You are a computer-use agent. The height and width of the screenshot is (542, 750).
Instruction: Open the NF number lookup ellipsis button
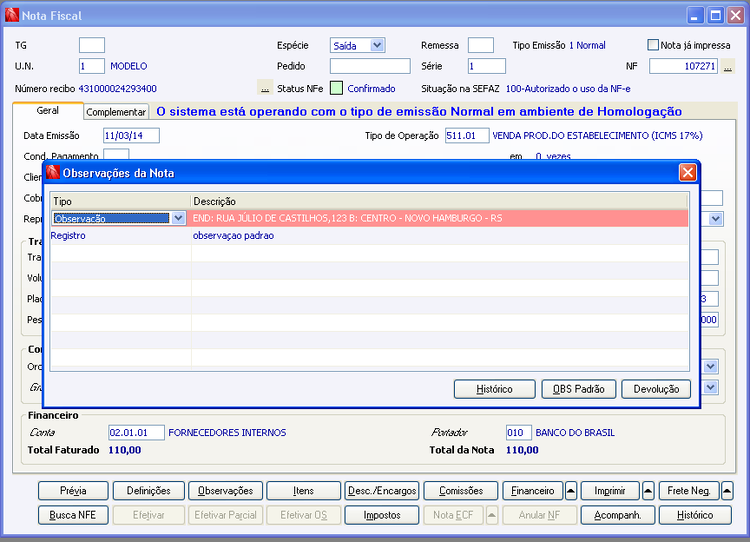click(728, 66)
